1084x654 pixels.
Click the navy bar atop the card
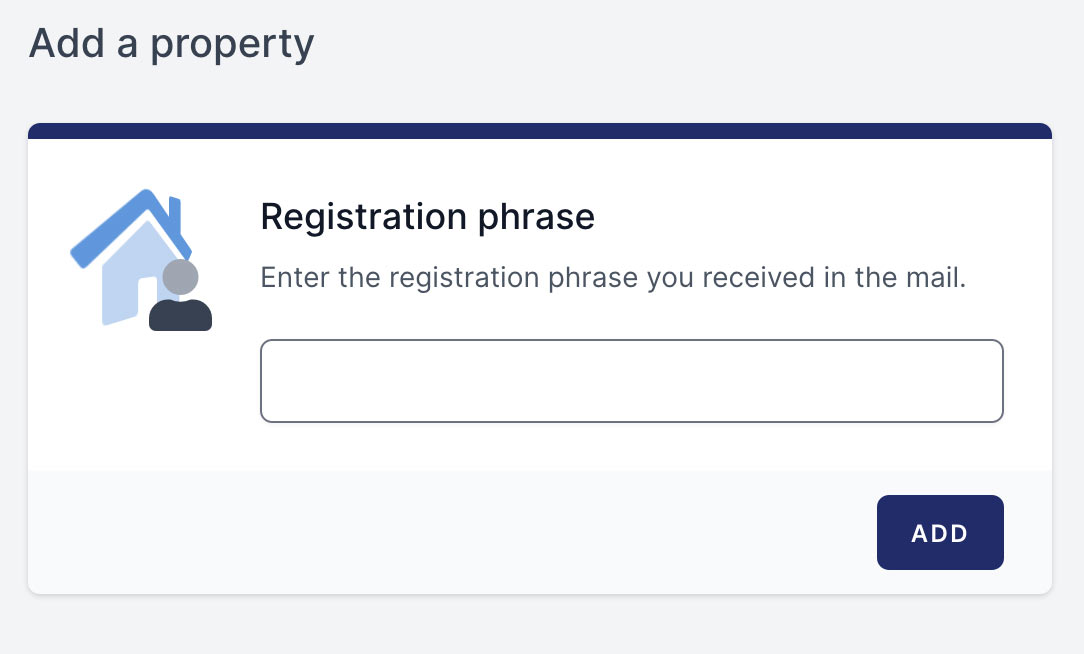click(x=540, y=131)
